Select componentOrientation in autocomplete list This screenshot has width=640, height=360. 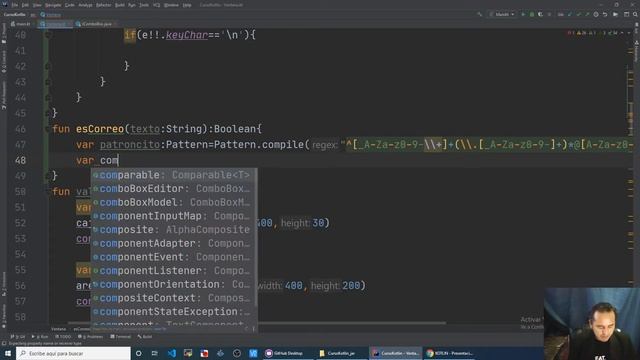(x=173, y=284)
